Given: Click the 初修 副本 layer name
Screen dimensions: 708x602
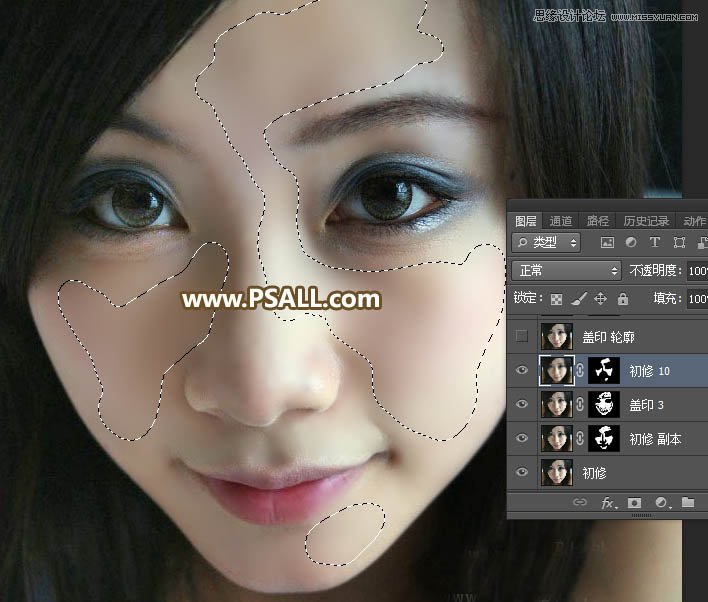Looking at the screenshot, I should [x=655, y=439].
